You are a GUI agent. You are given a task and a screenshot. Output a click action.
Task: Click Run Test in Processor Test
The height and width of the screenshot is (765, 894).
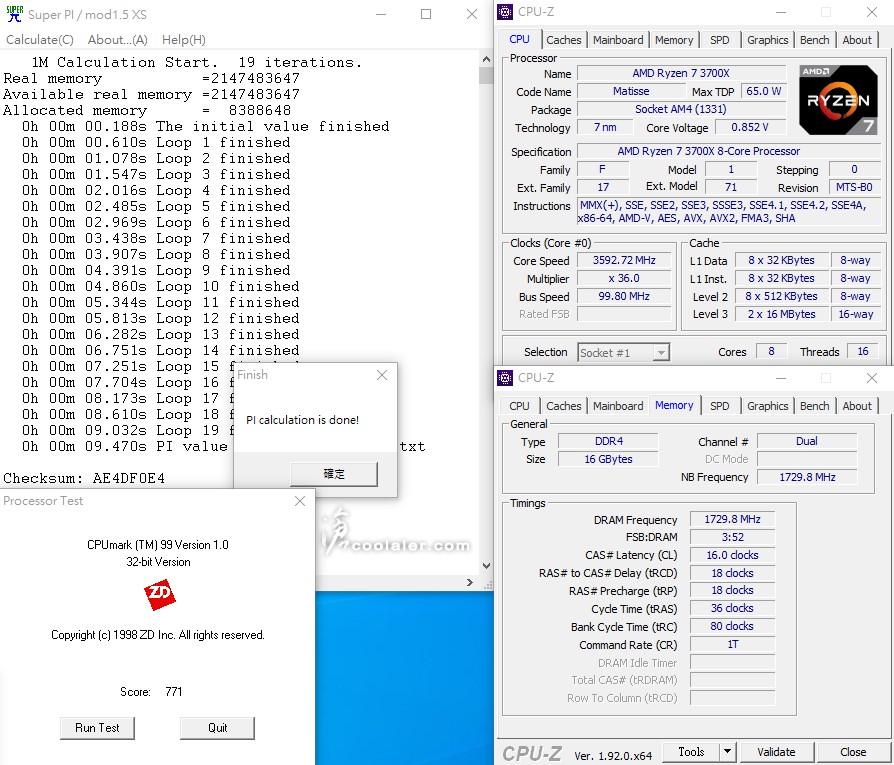[97, 728]
